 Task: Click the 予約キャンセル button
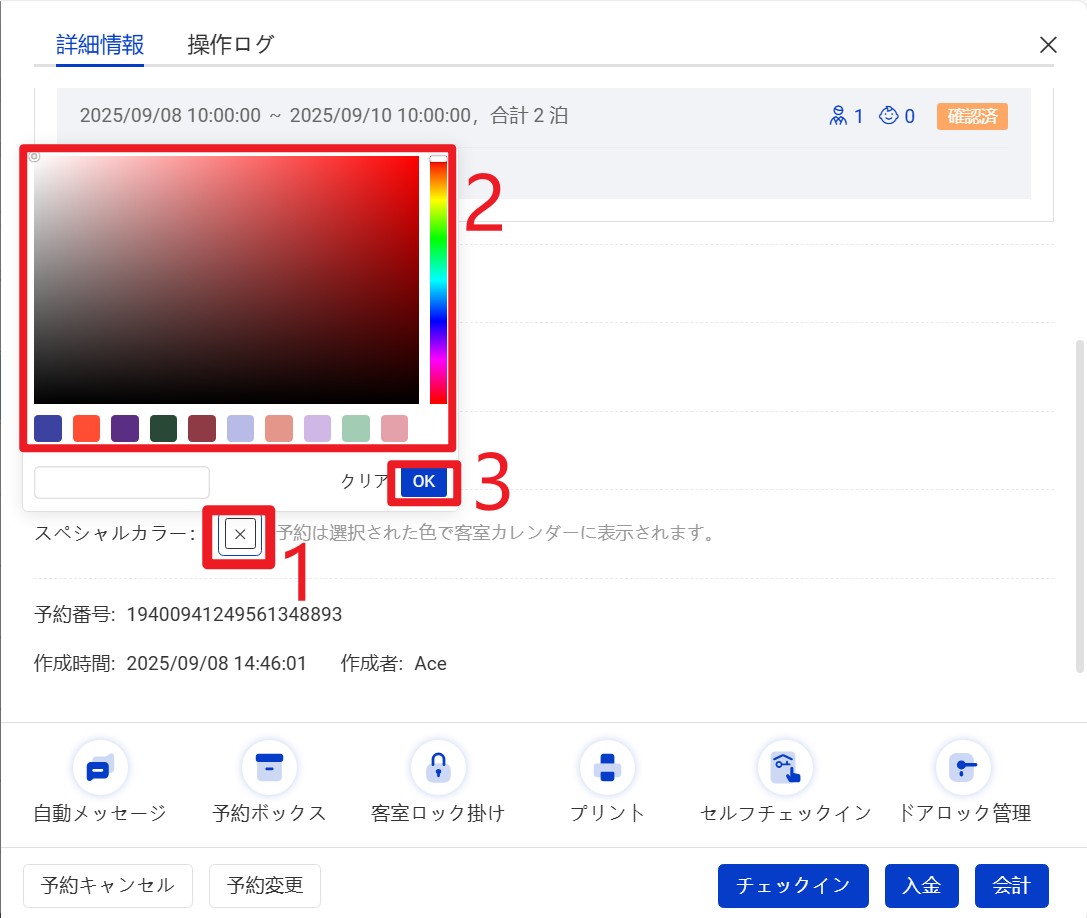pyautogui.click(x=108, y=885)
